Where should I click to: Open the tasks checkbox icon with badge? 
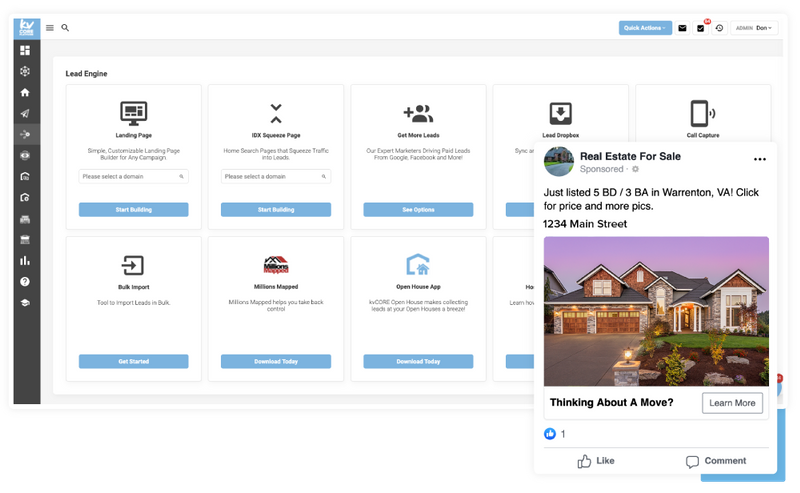point(701,28)
